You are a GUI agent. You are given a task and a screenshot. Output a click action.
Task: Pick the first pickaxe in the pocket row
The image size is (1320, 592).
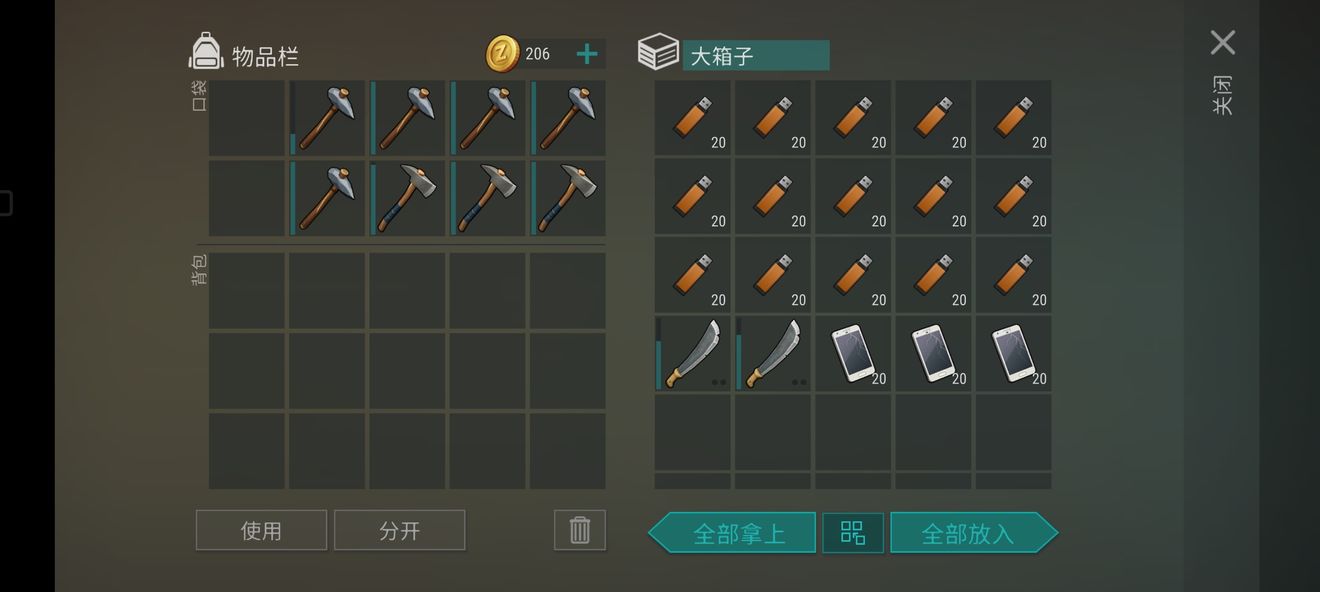click(327, 118)
